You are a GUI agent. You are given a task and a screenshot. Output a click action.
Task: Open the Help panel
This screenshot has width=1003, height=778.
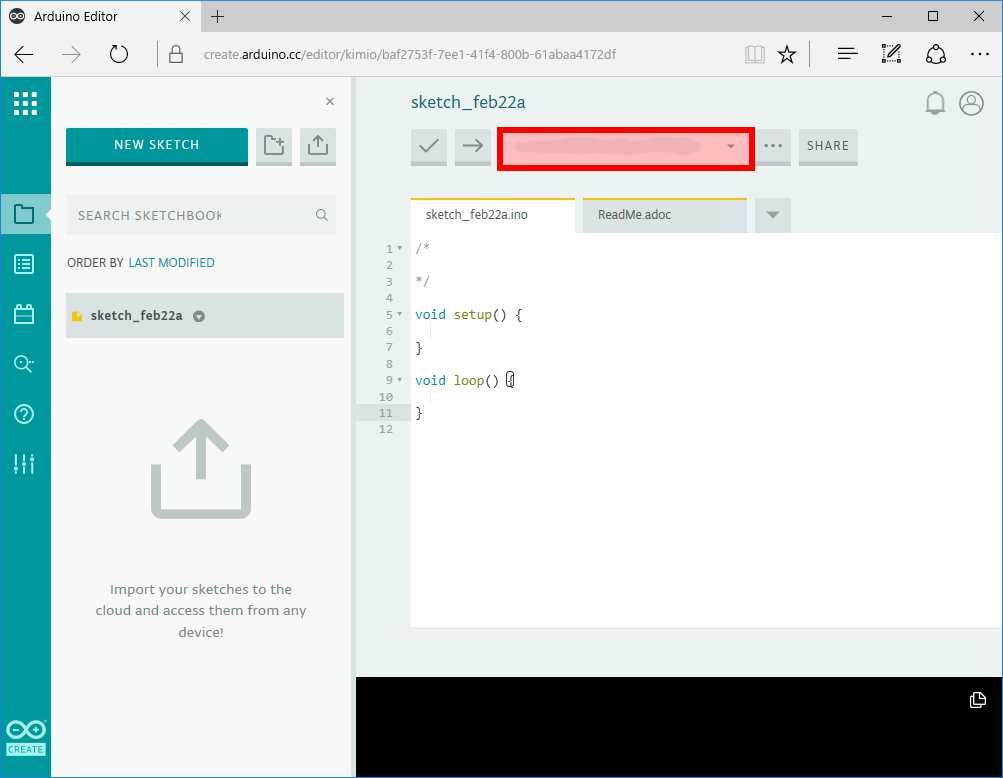coord(24,414)
